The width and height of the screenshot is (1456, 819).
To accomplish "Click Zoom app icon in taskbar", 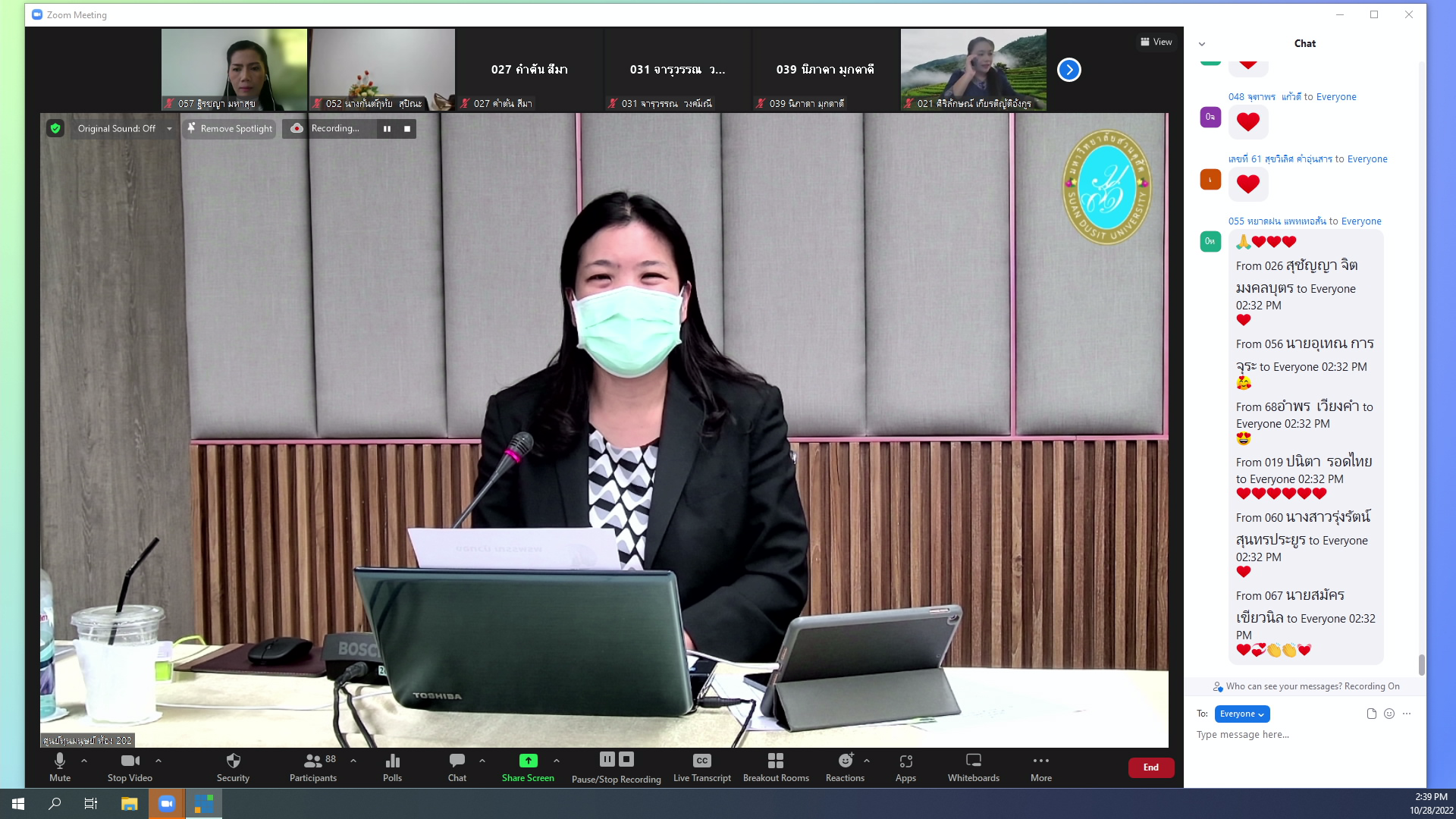I will pyautogui.click(x=167, y=804).
